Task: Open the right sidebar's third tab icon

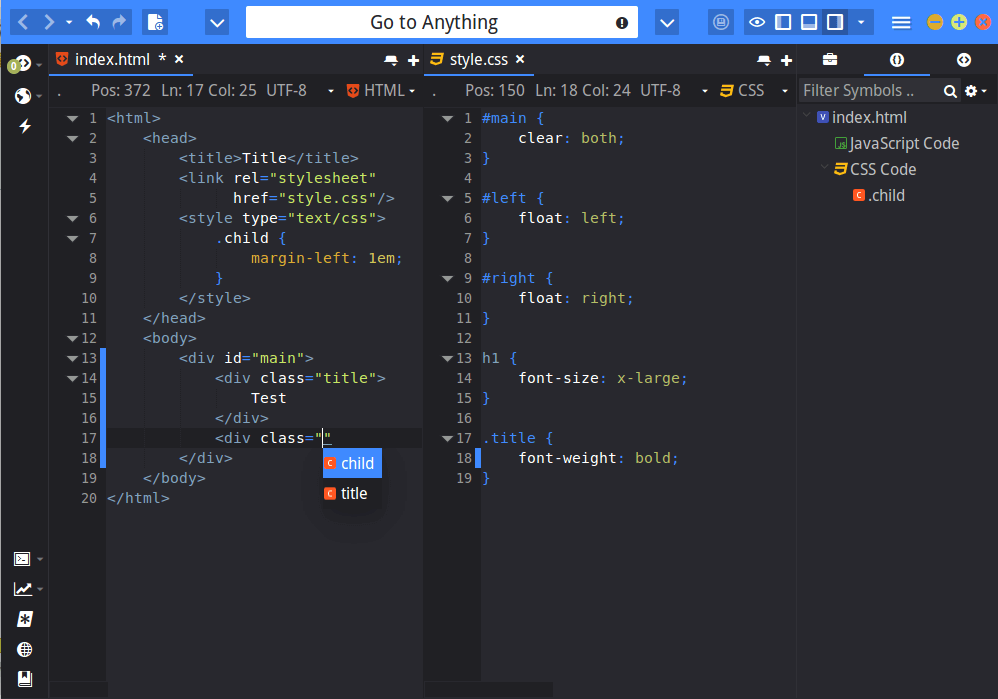Action: coord(964,60)
